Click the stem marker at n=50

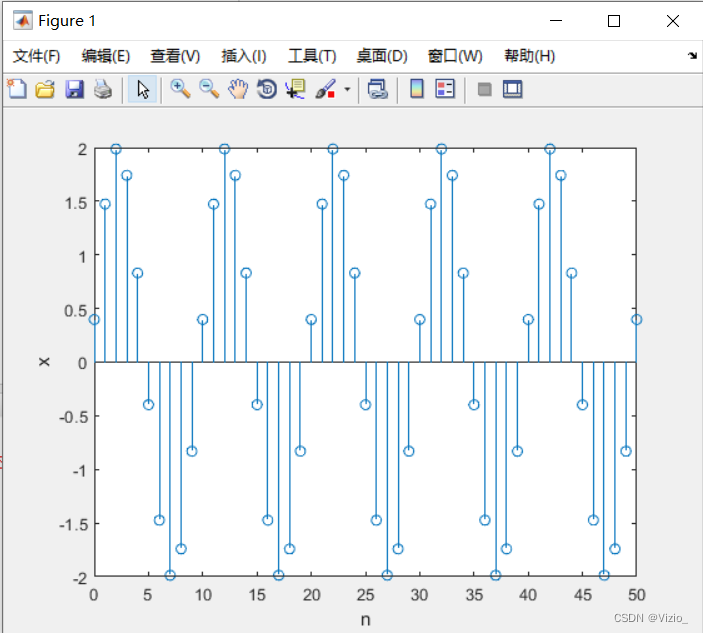(x=637, y=320)
